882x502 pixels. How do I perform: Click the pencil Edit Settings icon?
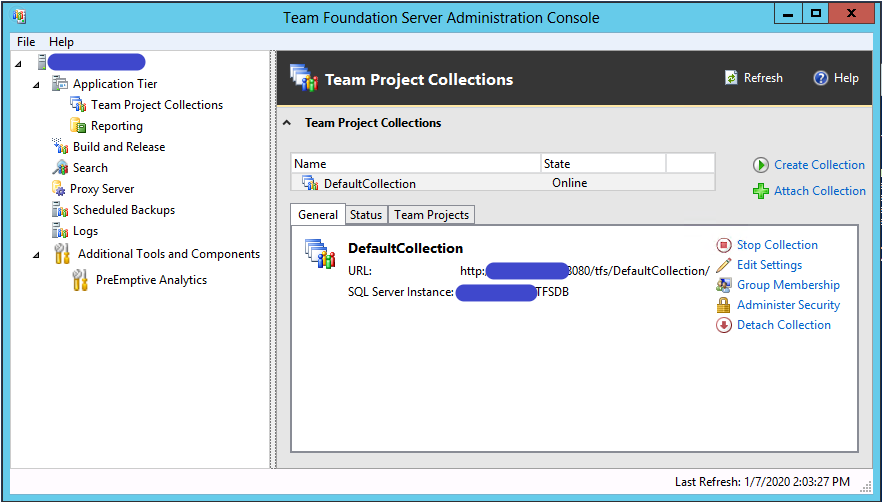(x=723, y=265)
